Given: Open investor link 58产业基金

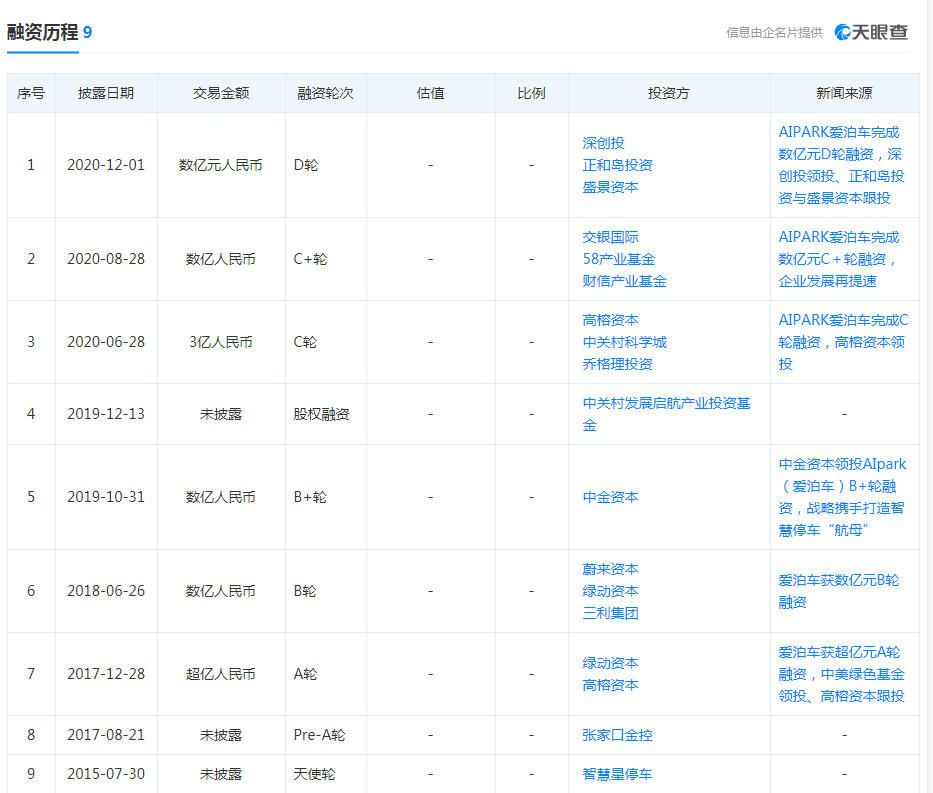Looking at the screenshot, I should coord(619,259).
